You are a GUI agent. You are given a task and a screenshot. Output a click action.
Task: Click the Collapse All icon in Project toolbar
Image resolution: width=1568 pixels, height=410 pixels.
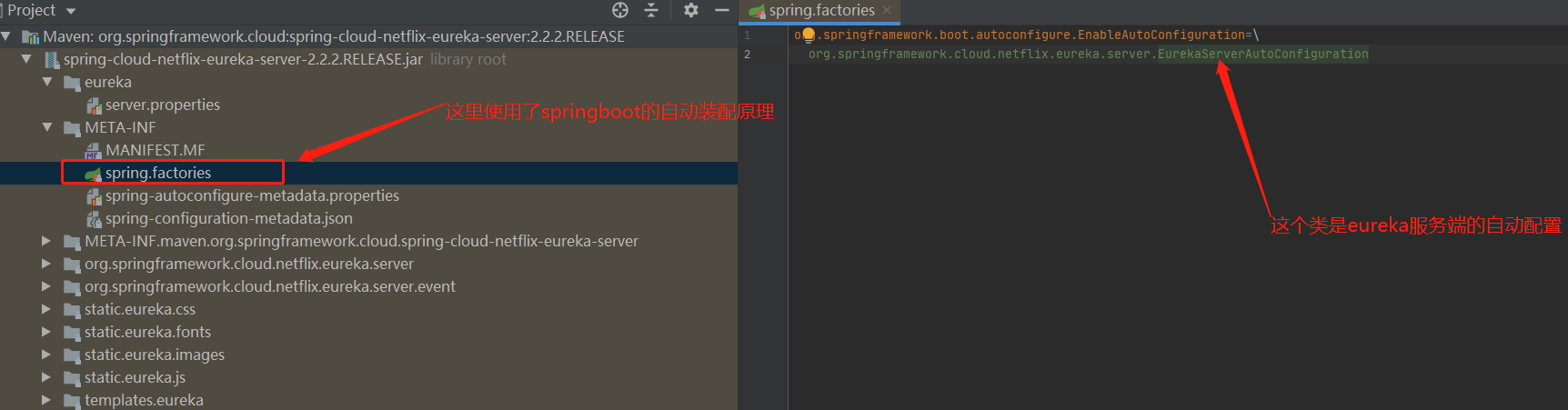pos(651,10)
